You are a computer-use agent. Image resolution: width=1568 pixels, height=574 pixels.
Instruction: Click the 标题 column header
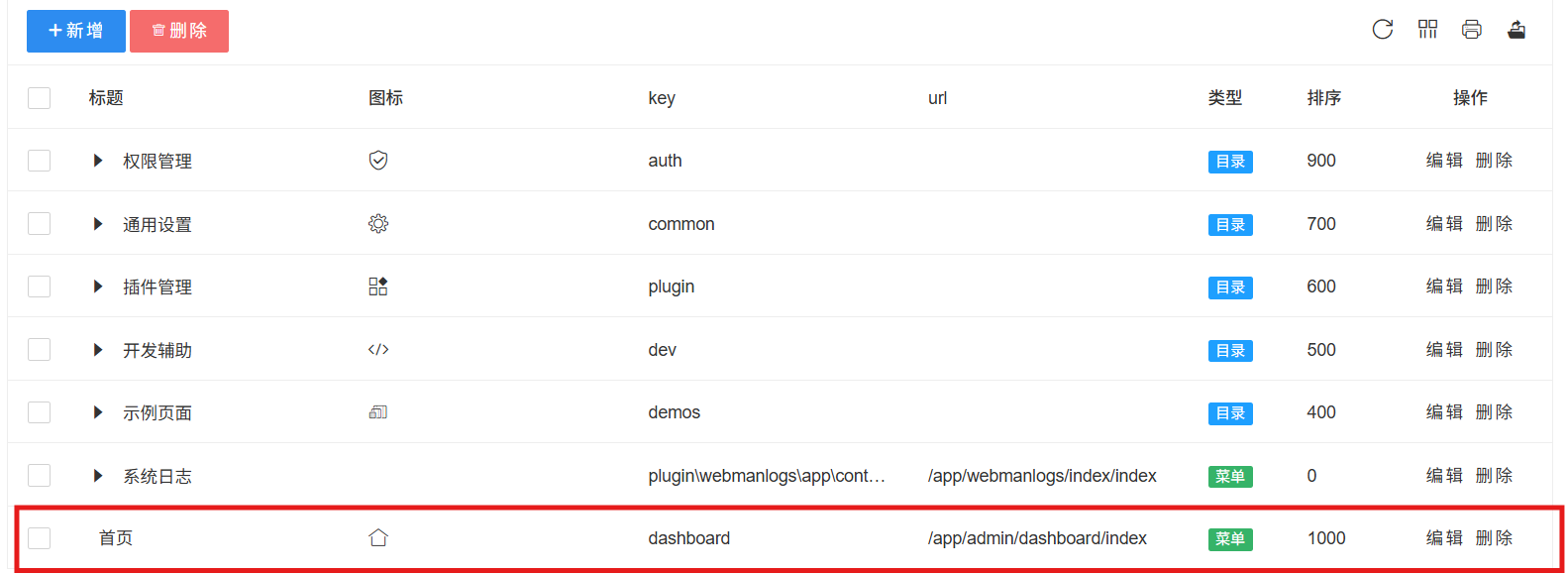(x=106, y=98)
